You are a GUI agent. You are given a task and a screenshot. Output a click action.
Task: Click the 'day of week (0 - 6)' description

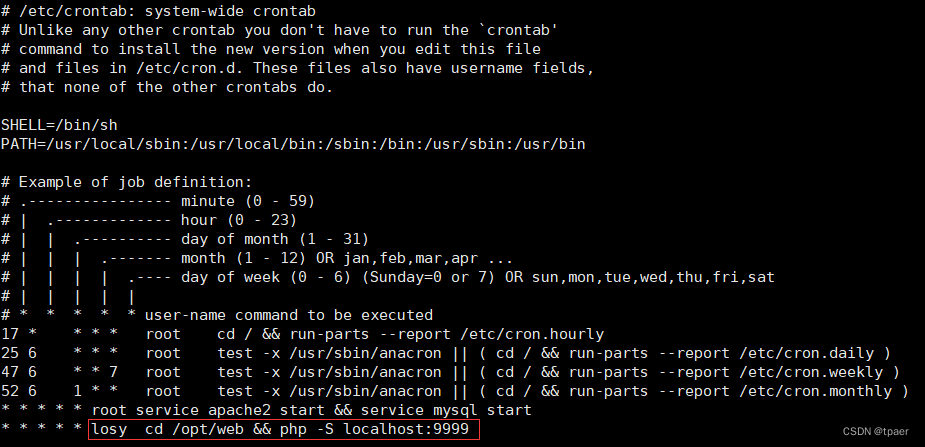pyautogui.click(x=266, y=277)
